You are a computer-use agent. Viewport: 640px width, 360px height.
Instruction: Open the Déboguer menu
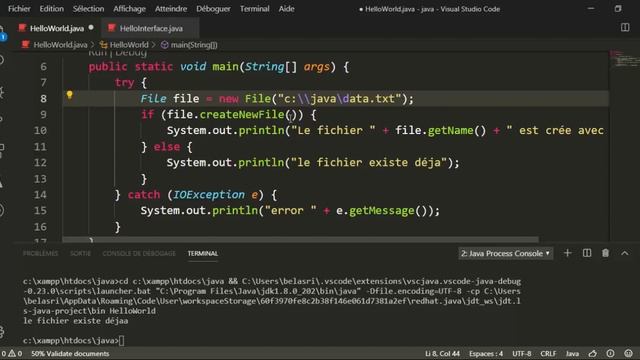(213, 9)
